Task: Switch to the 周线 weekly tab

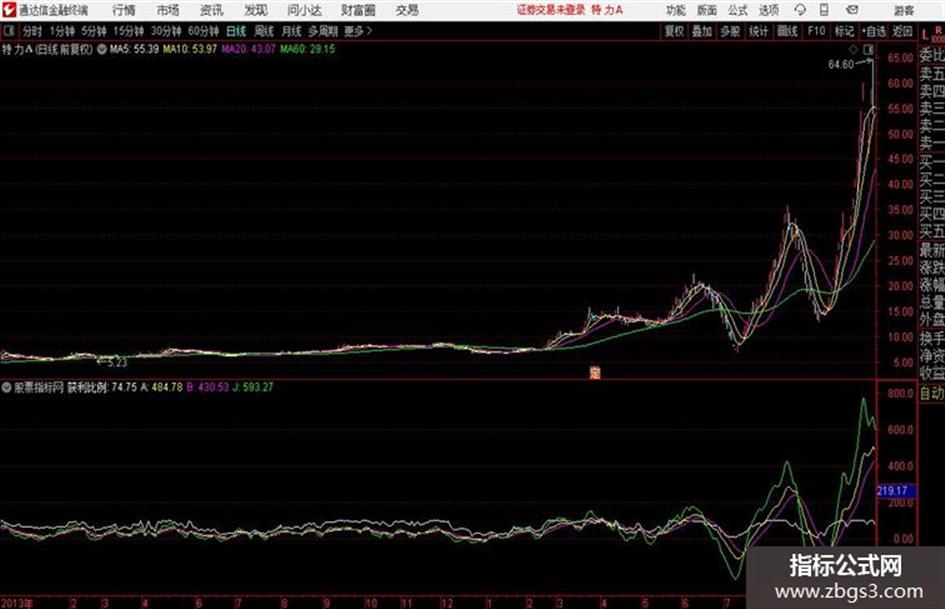Action: (x=264, y=31)
